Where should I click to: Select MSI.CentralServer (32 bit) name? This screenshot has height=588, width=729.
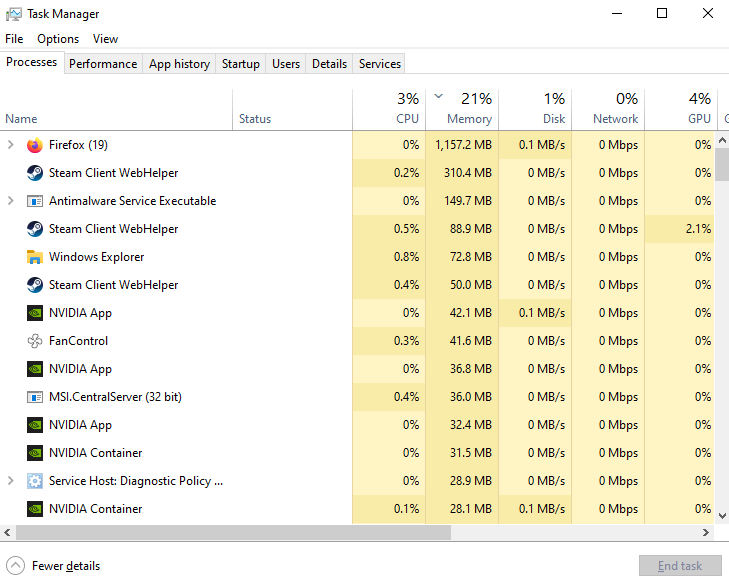(115, 396)
